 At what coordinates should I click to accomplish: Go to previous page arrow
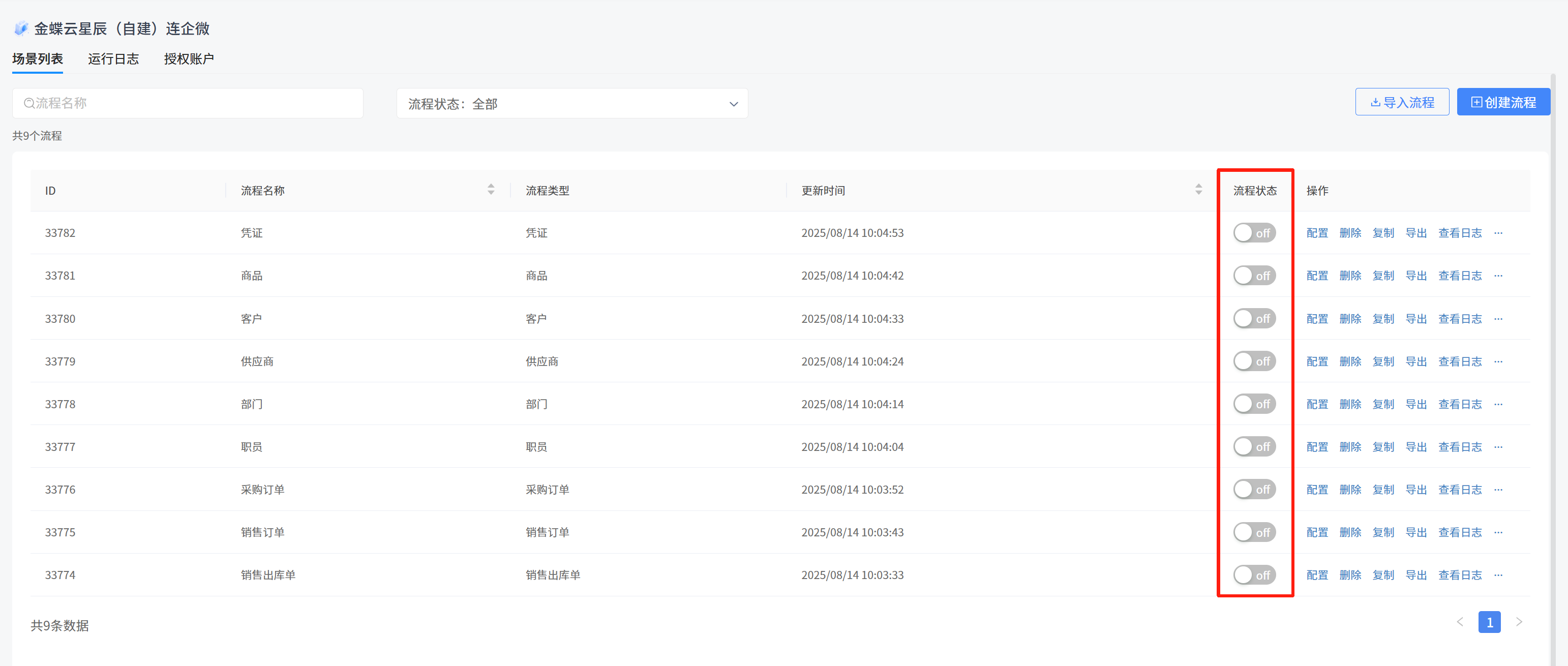pos(1460,622)
